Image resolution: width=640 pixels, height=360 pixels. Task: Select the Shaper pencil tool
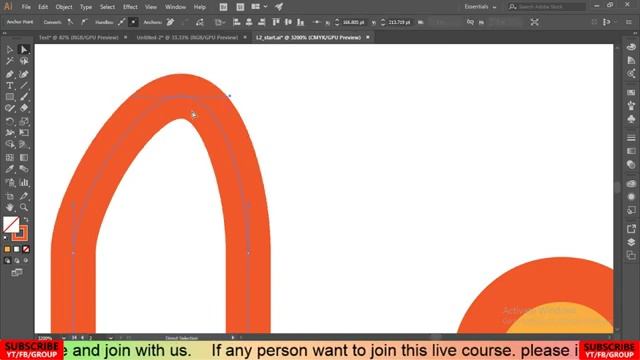pyautogui.click(x=10, y=109)
